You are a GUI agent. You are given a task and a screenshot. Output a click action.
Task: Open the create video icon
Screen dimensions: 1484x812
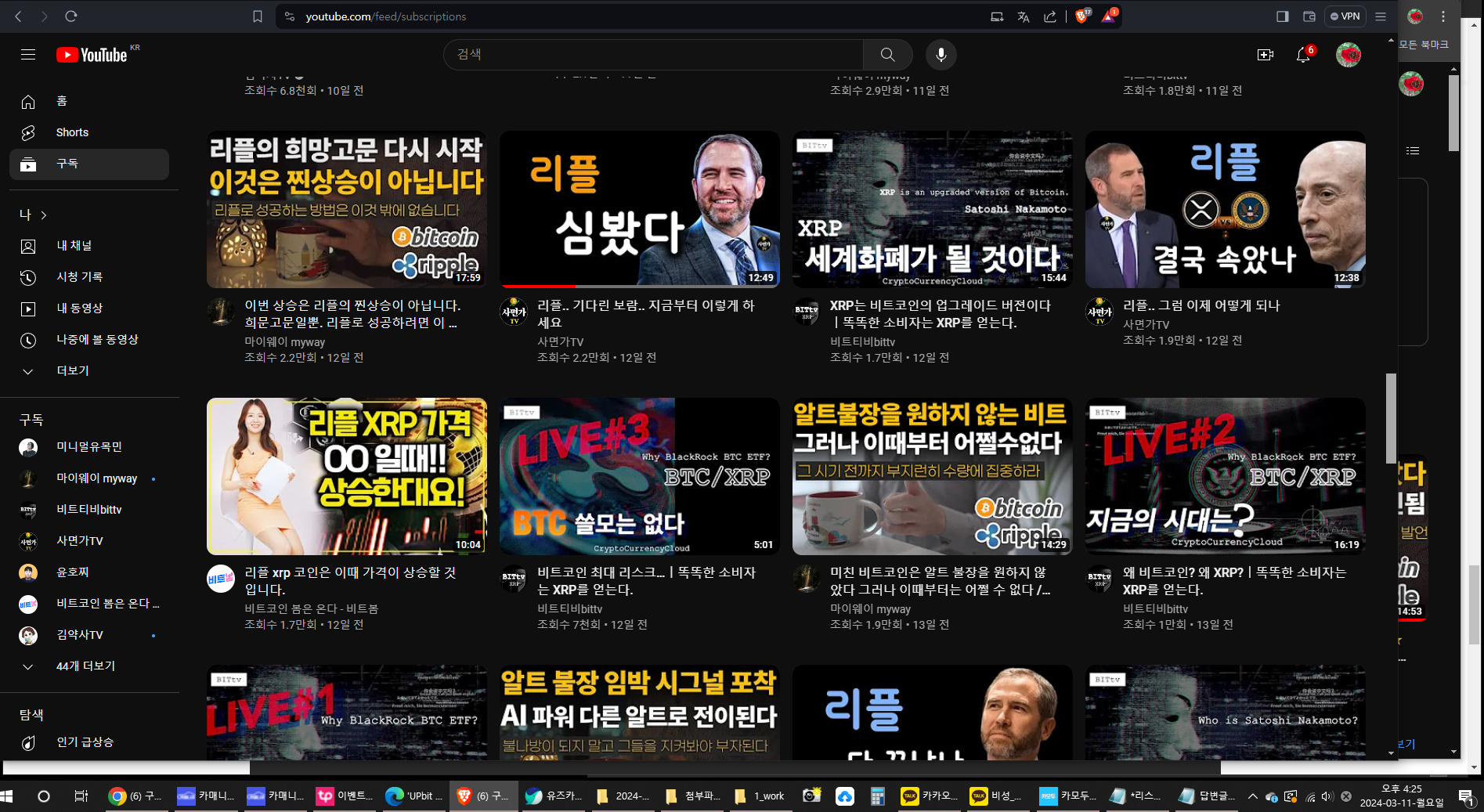point(1265,55)
